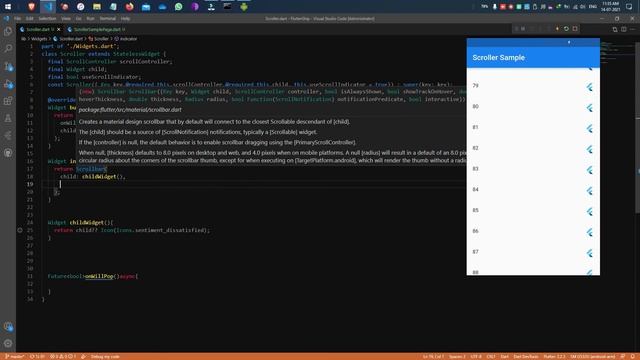640x360 pixels.
Task: Click Flutter version in status bar
Action: [x=554, y=356]
